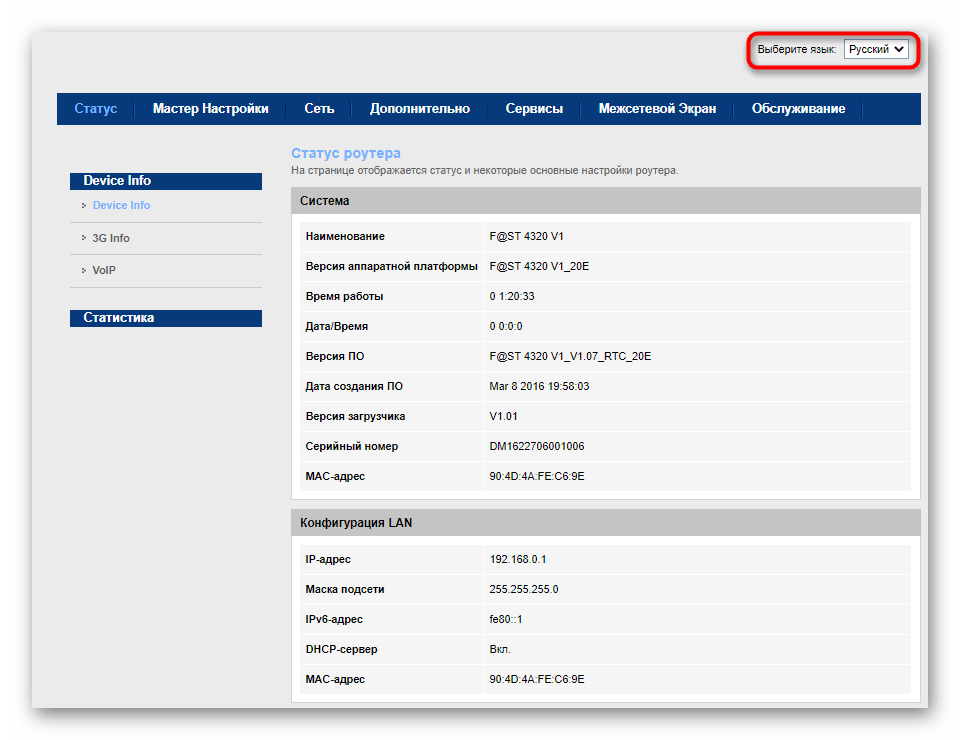This screenshot has width=960, height=740.
Task: Select Сервисы in the navigation bar
Action: tap(534, 109)
